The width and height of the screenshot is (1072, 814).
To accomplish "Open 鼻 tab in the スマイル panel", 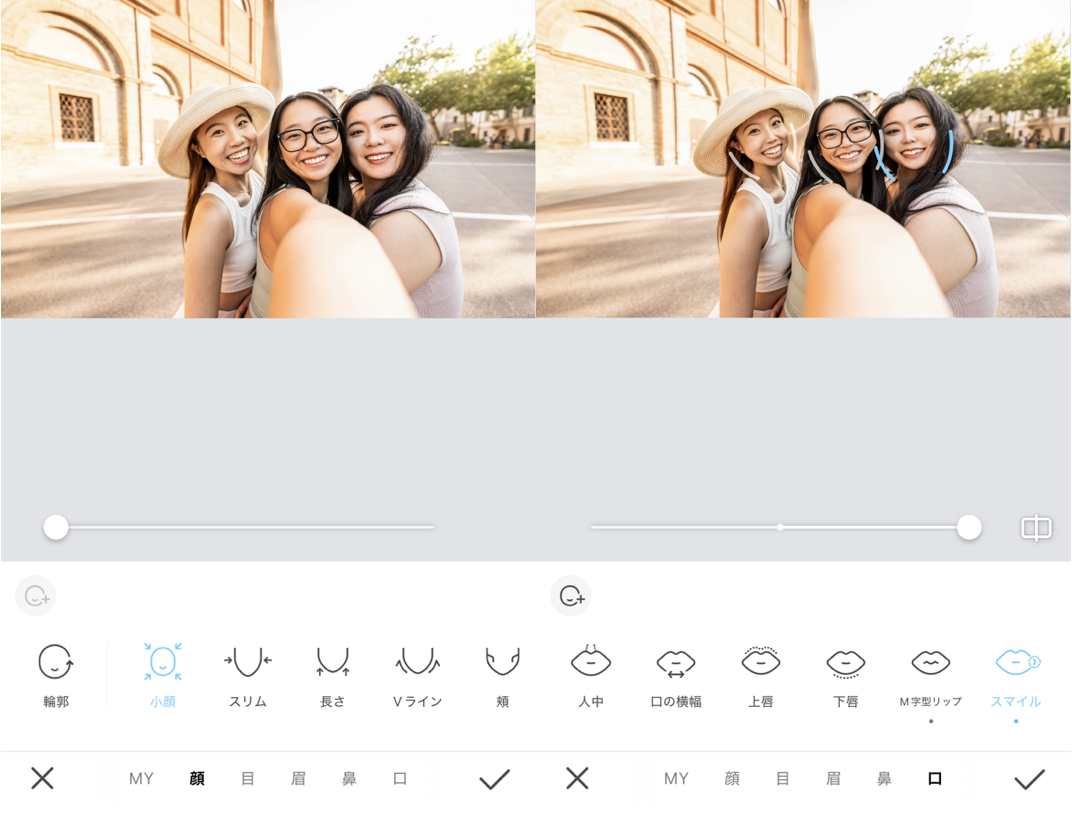I will pyautogui.click(x=884, y=779).
